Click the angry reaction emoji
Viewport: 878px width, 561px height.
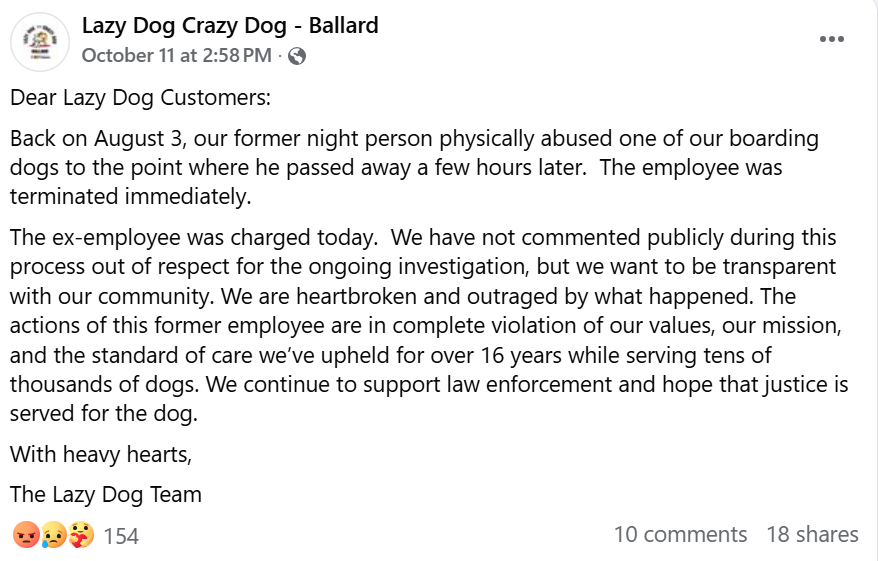[x=24, y=535]
